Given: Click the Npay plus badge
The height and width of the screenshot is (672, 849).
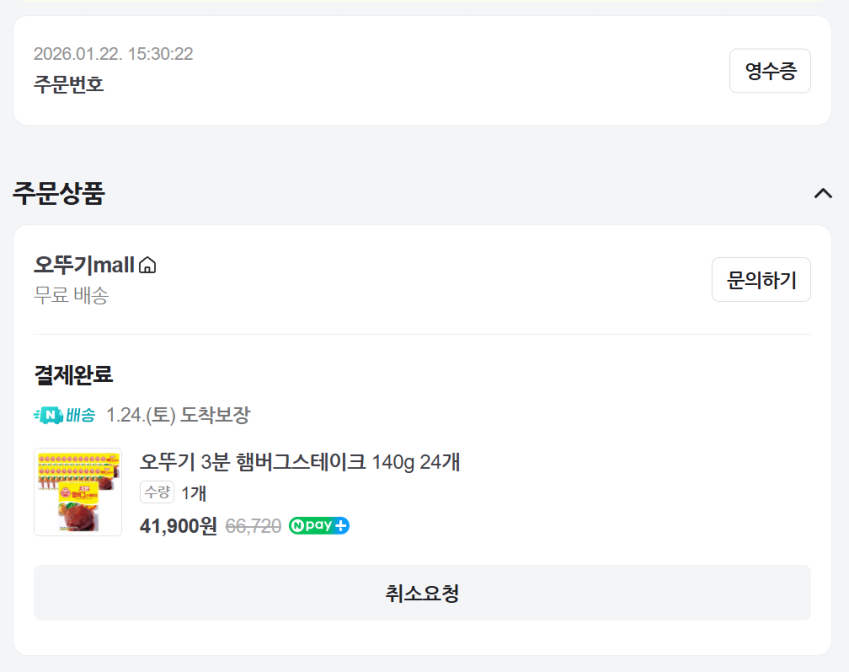Looking at the screenshot, I should point(319,526).
